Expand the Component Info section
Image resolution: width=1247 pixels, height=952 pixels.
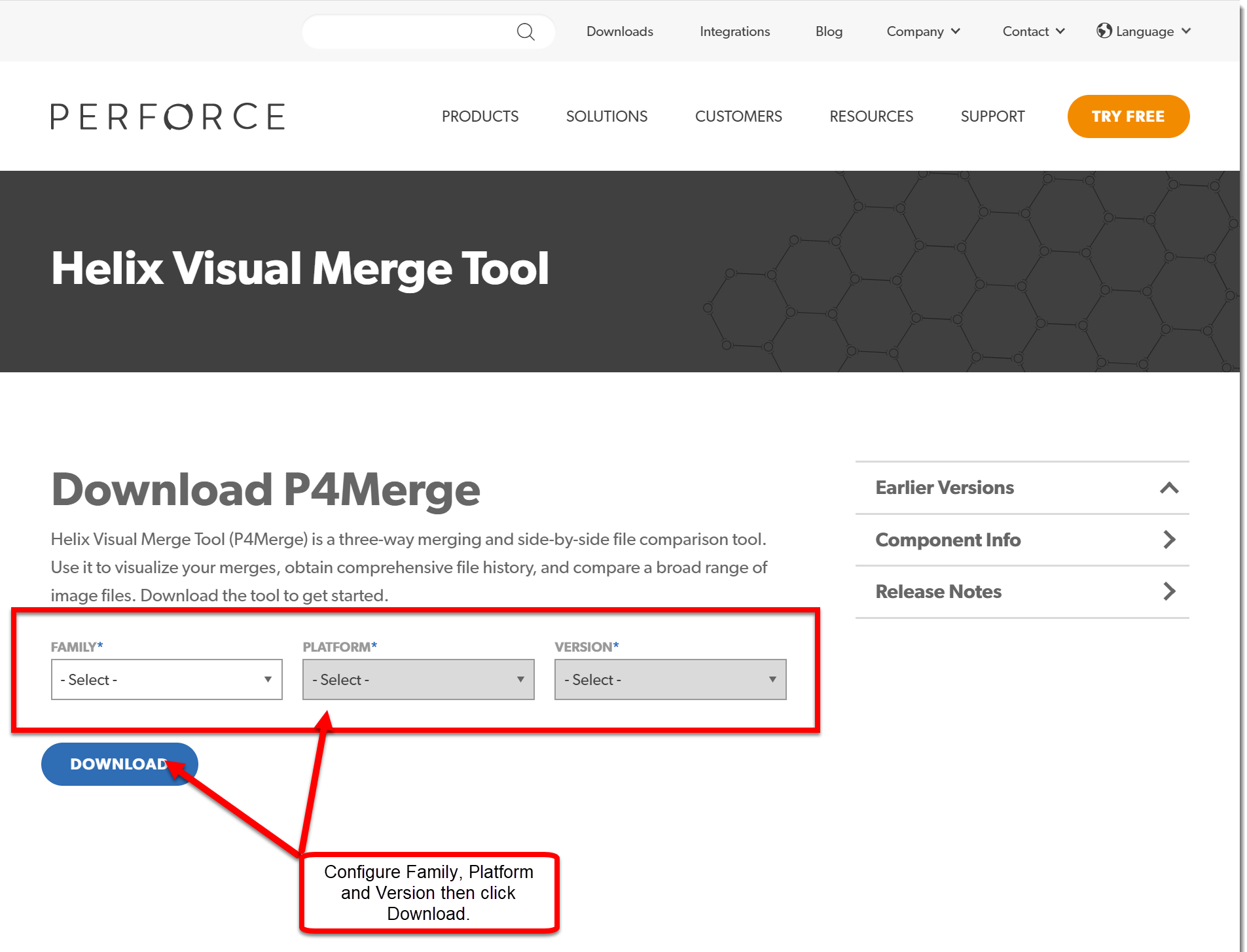[1022, 540]
